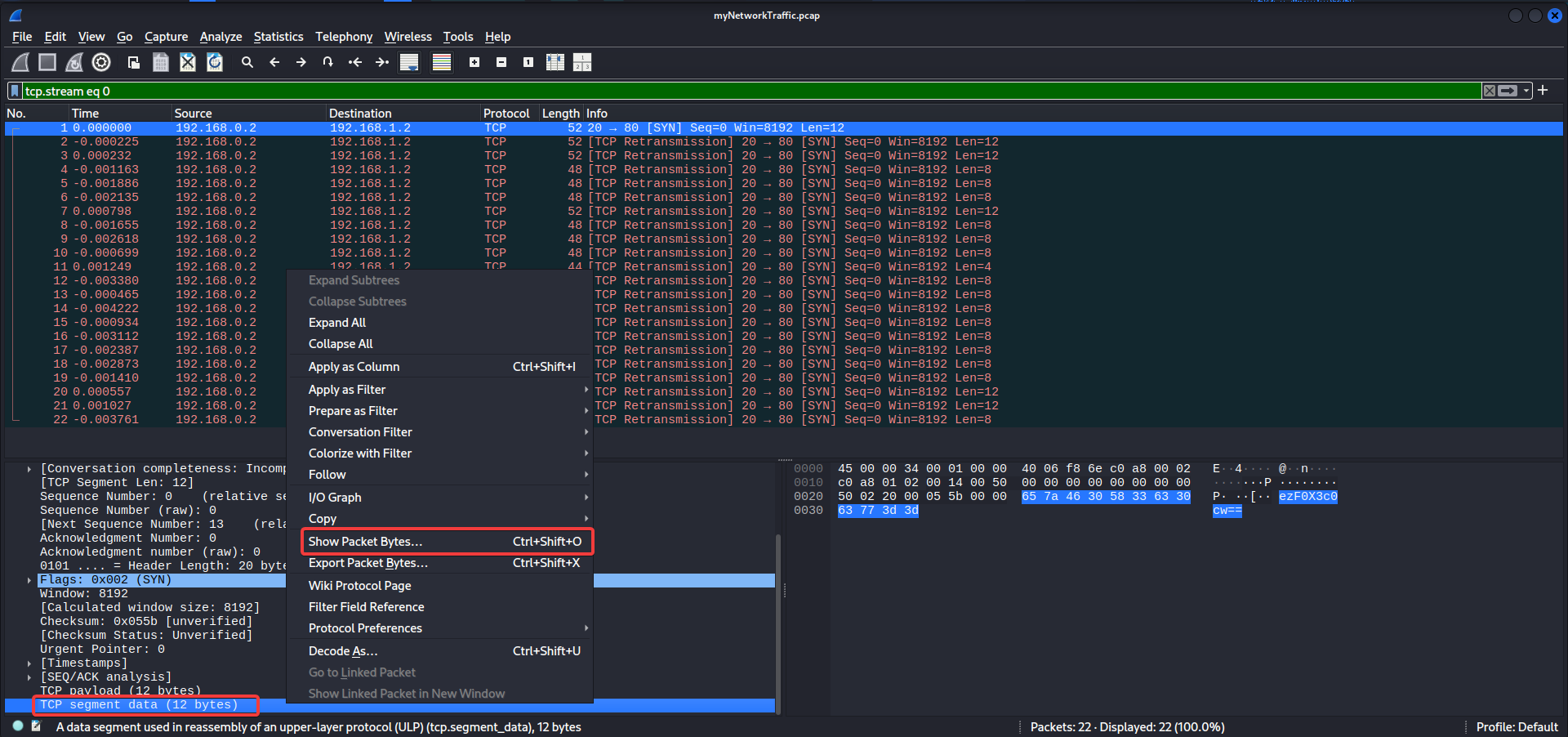The image size is (1568, 737).
Task: Open the display filter history dropdown
Action: 1526,91
